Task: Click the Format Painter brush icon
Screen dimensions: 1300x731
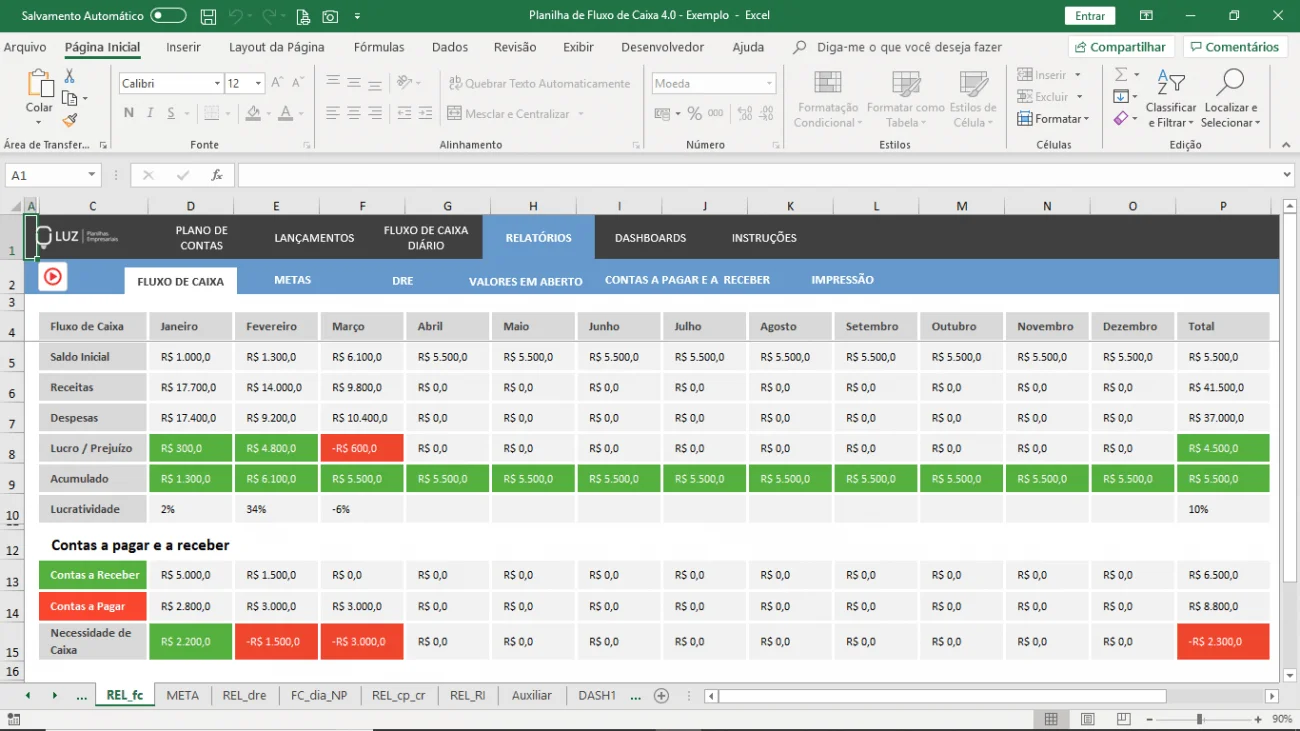Action: click(69, 120)
